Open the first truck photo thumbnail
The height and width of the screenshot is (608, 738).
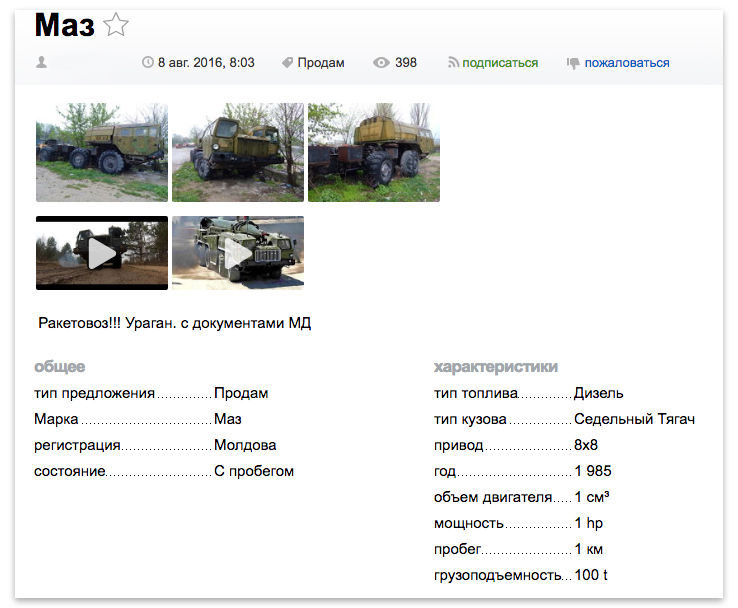coord(102,152)
